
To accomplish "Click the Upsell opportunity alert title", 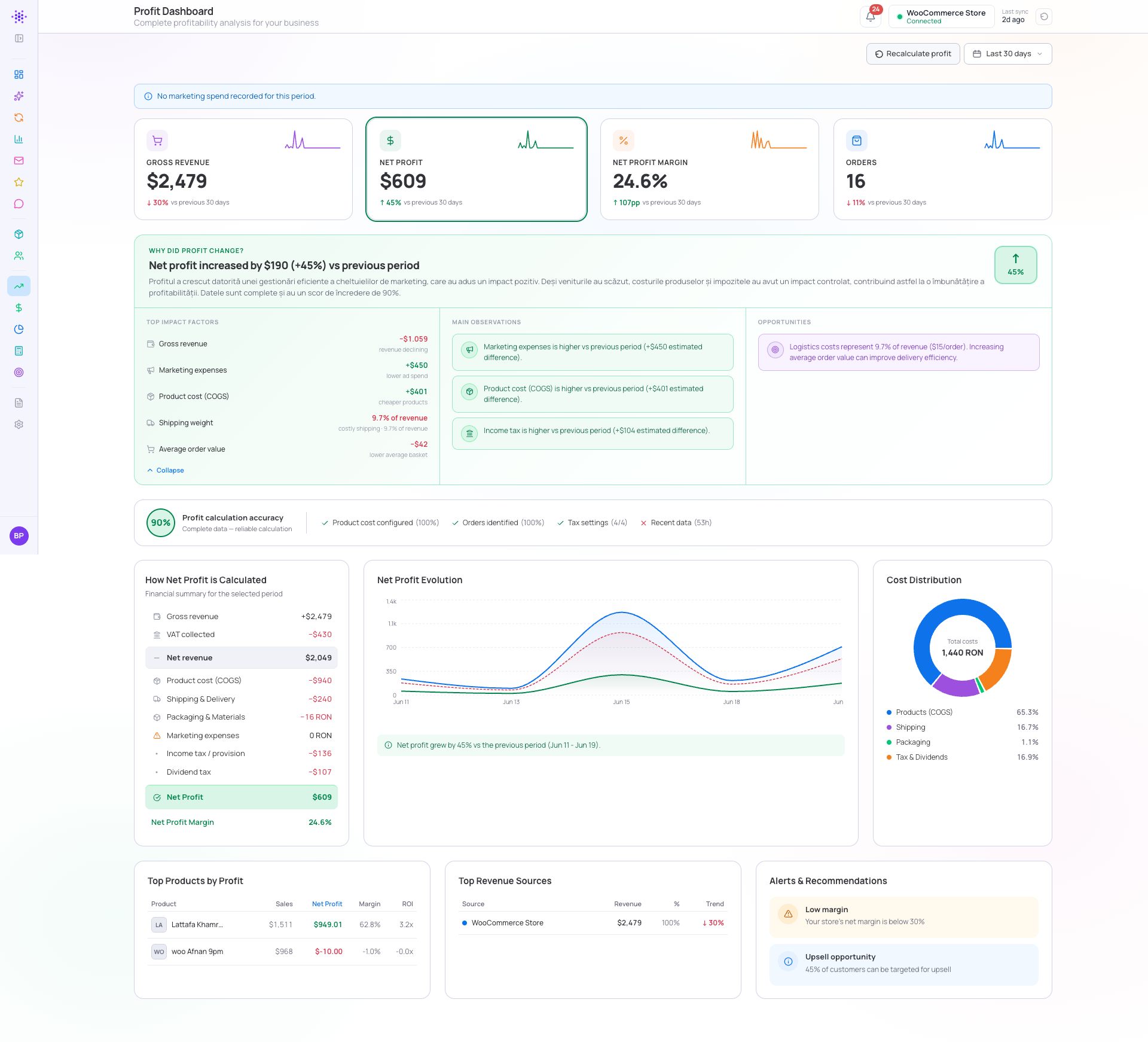I will [x=840, y=957].
